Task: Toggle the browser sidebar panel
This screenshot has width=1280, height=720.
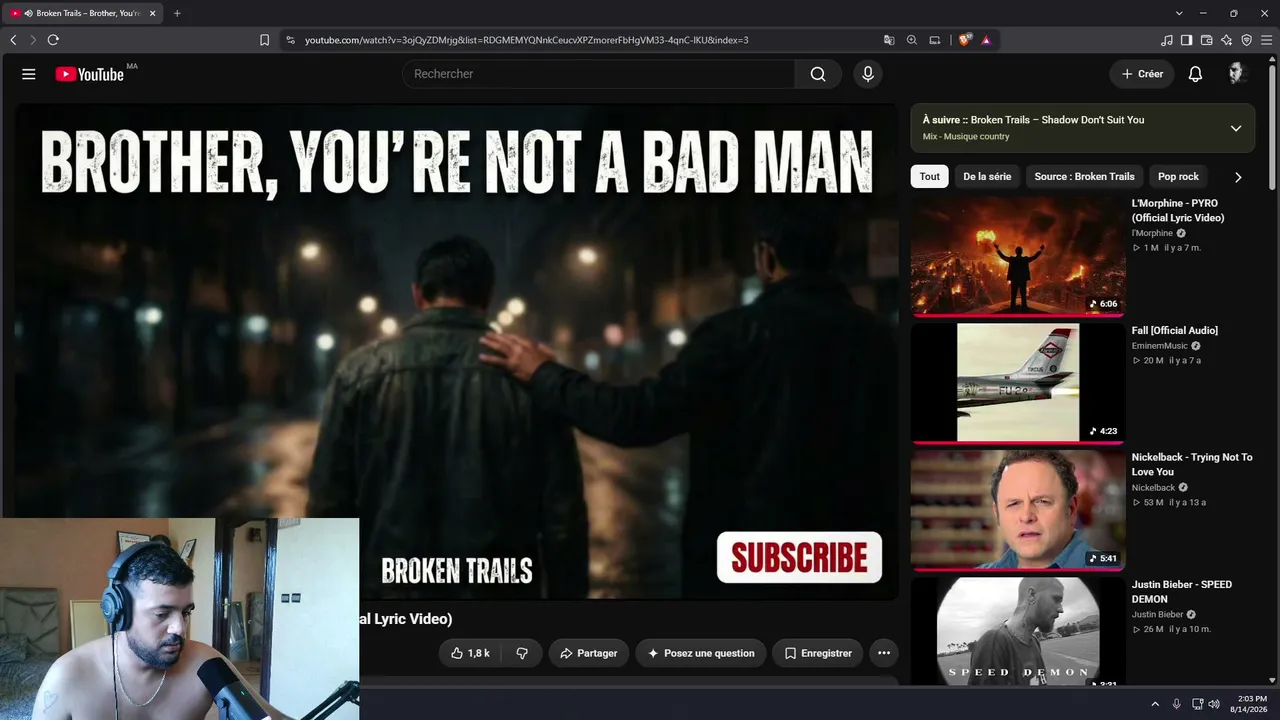Action: (x=1187, y=40)
